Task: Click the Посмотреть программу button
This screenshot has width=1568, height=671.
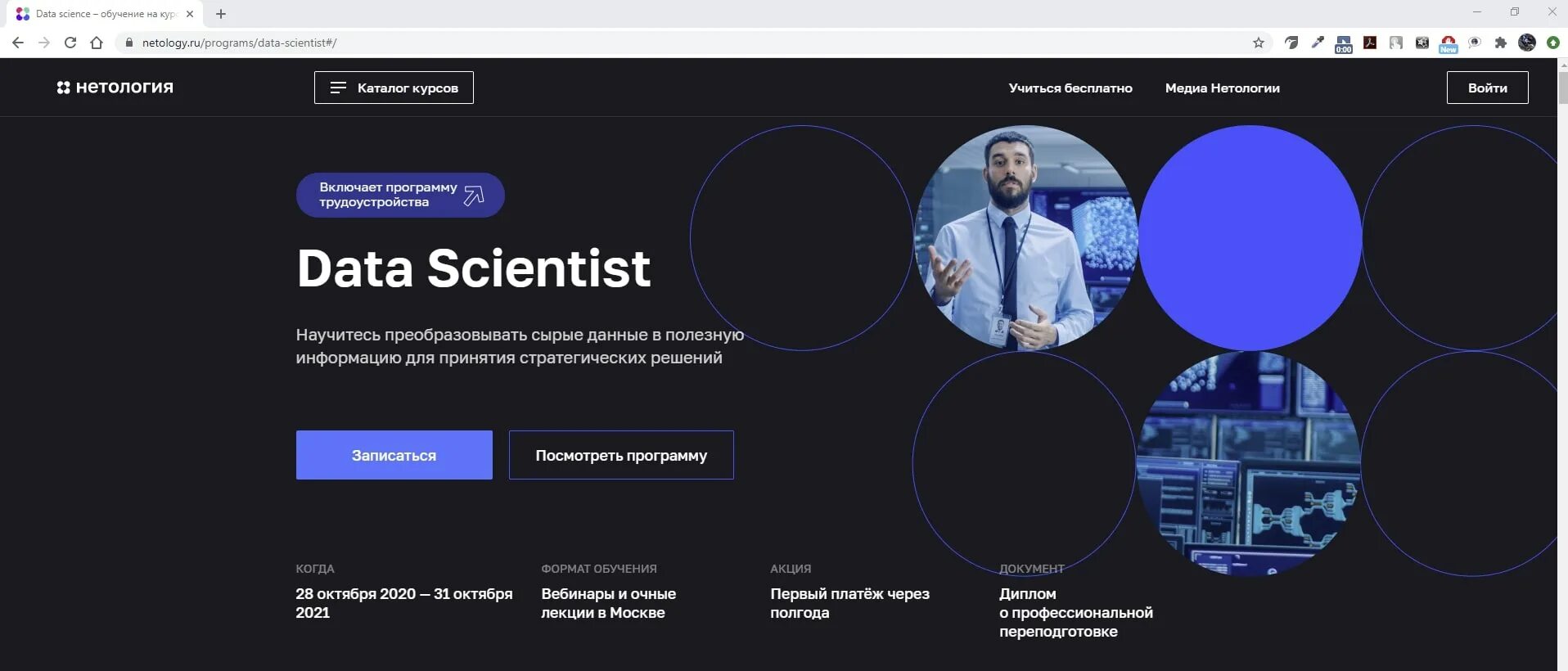Action: coord(621,455)
